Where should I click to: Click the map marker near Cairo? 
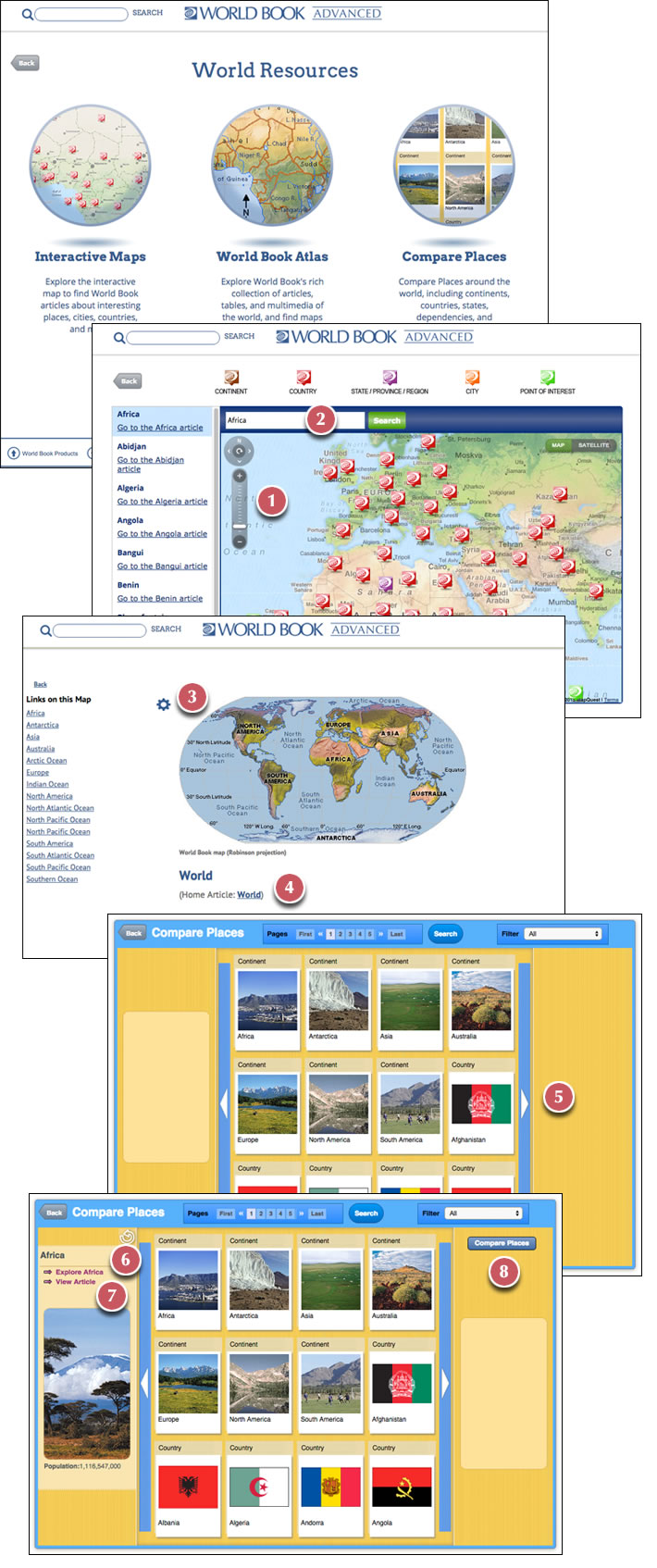[444, 579]
